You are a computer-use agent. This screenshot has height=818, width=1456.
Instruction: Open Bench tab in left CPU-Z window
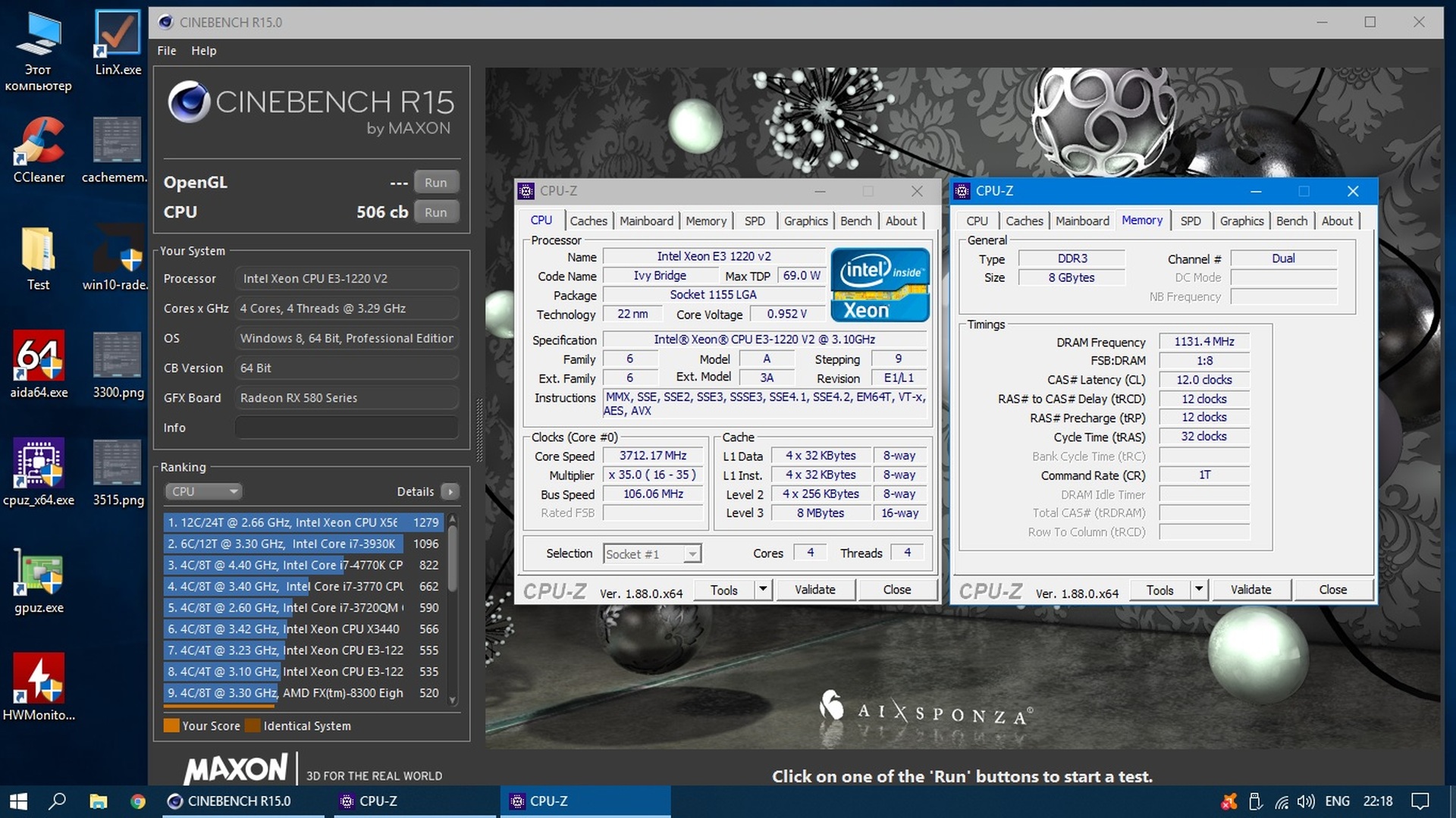click(x=856, y=221)
